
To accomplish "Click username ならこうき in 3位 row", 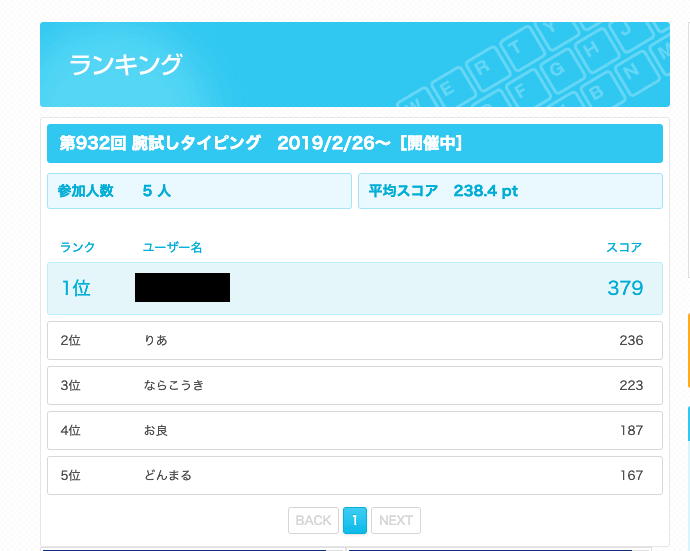I will click(x=174, y=385).
